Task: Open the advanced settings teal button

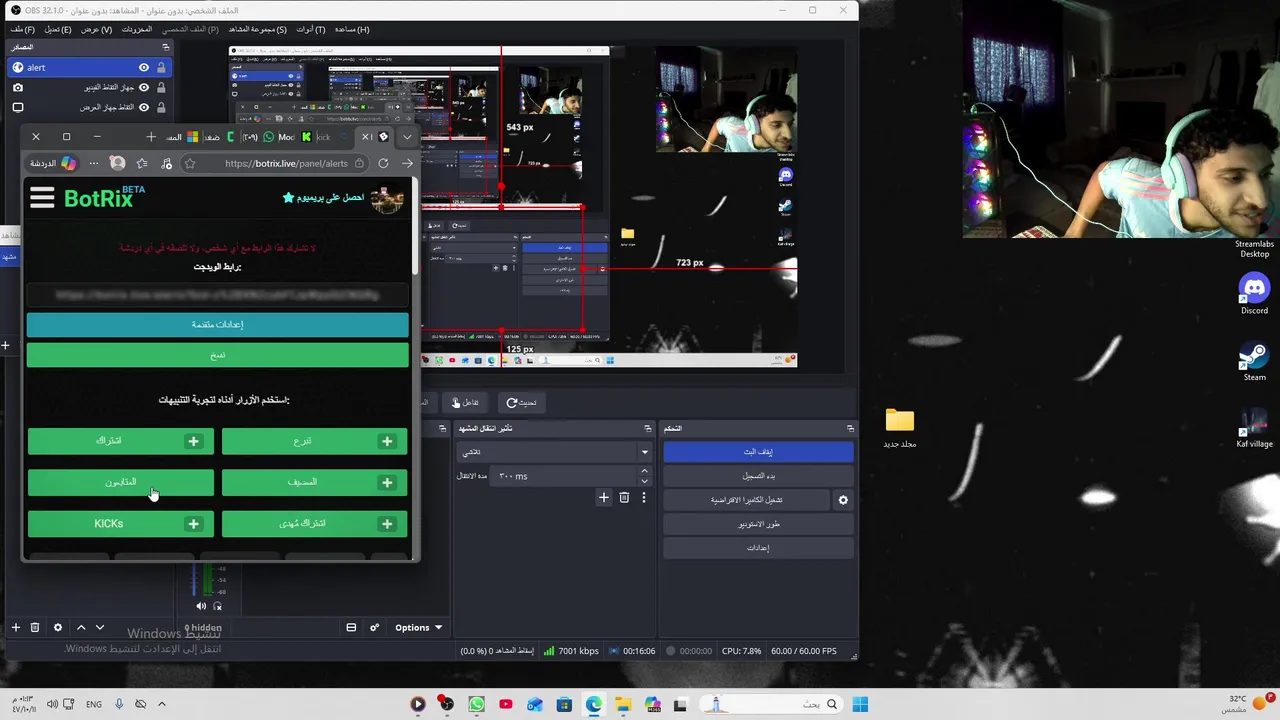Action: click(x=217, y=324)
